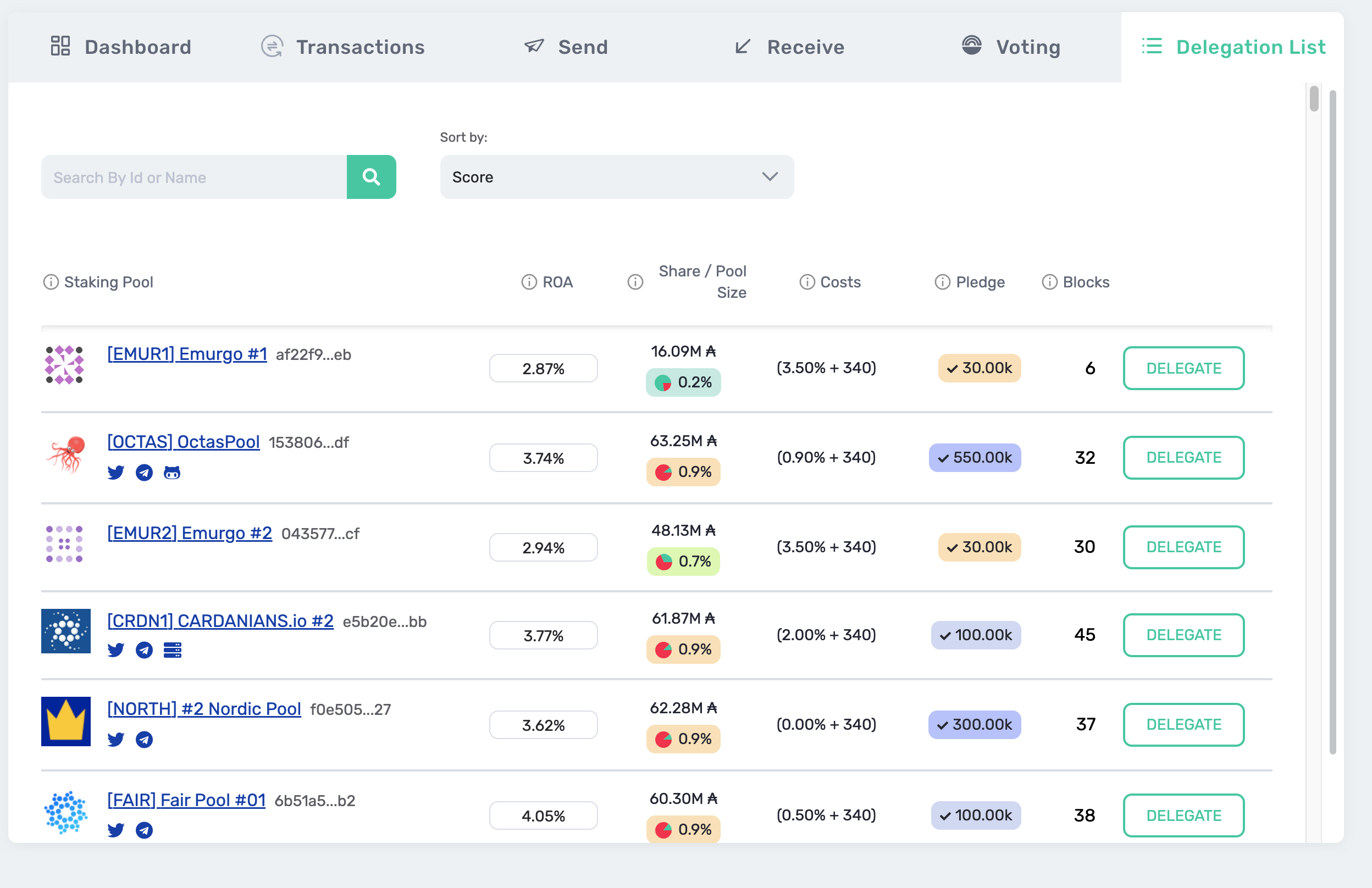Open OctasPool's Telegram icon link
This screenshot has width=1372, height=888.
144,473
